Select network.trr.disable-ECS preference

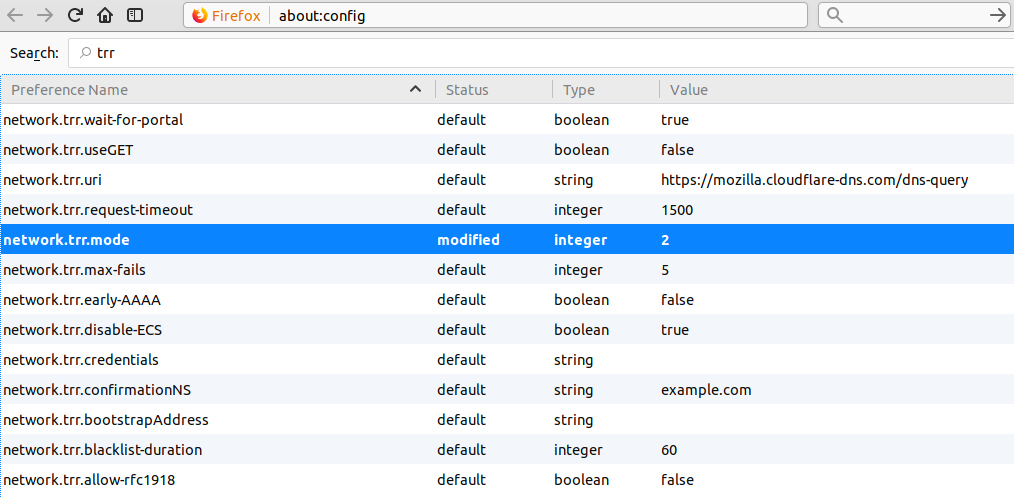[507, 330]
